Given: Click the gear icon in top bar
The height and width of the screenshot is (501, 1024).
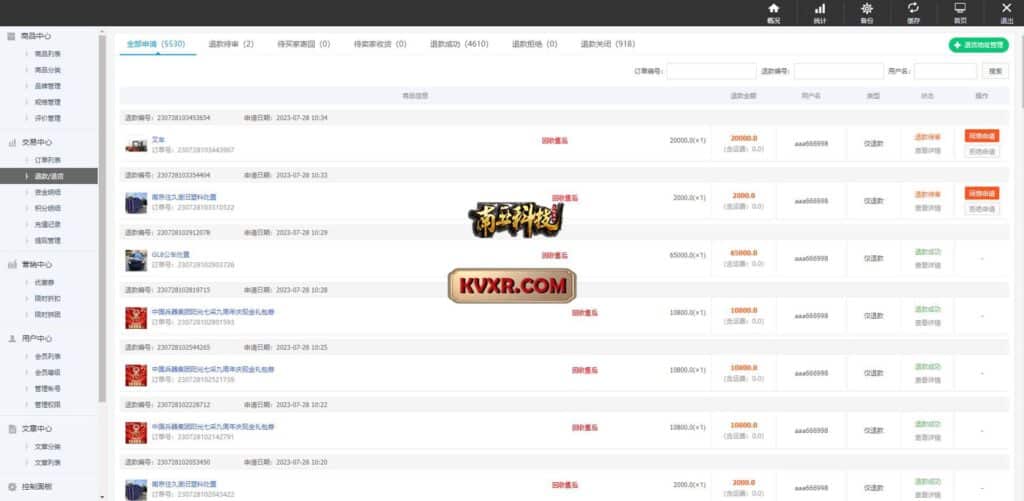Looking at the screenshot, I should [867, 8].
